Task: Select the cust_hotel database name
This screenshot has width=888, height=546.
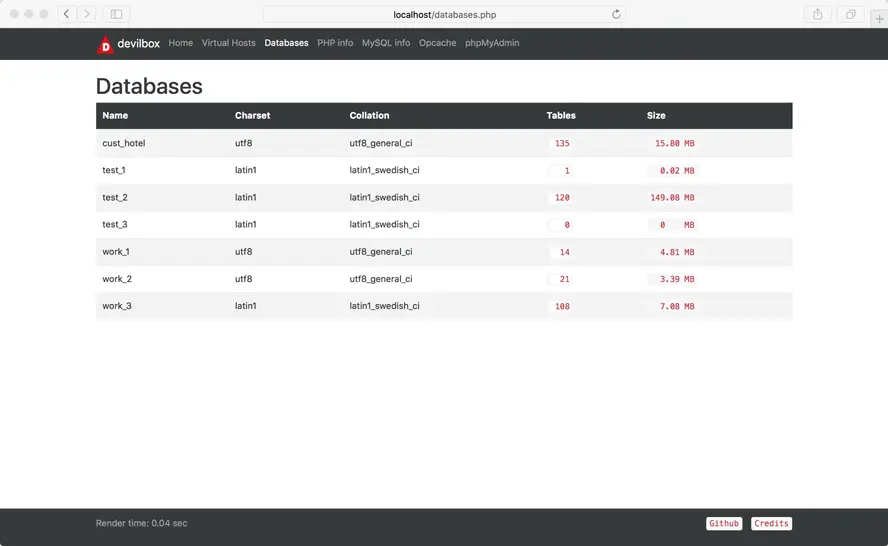Action: (x=124, y=143)
